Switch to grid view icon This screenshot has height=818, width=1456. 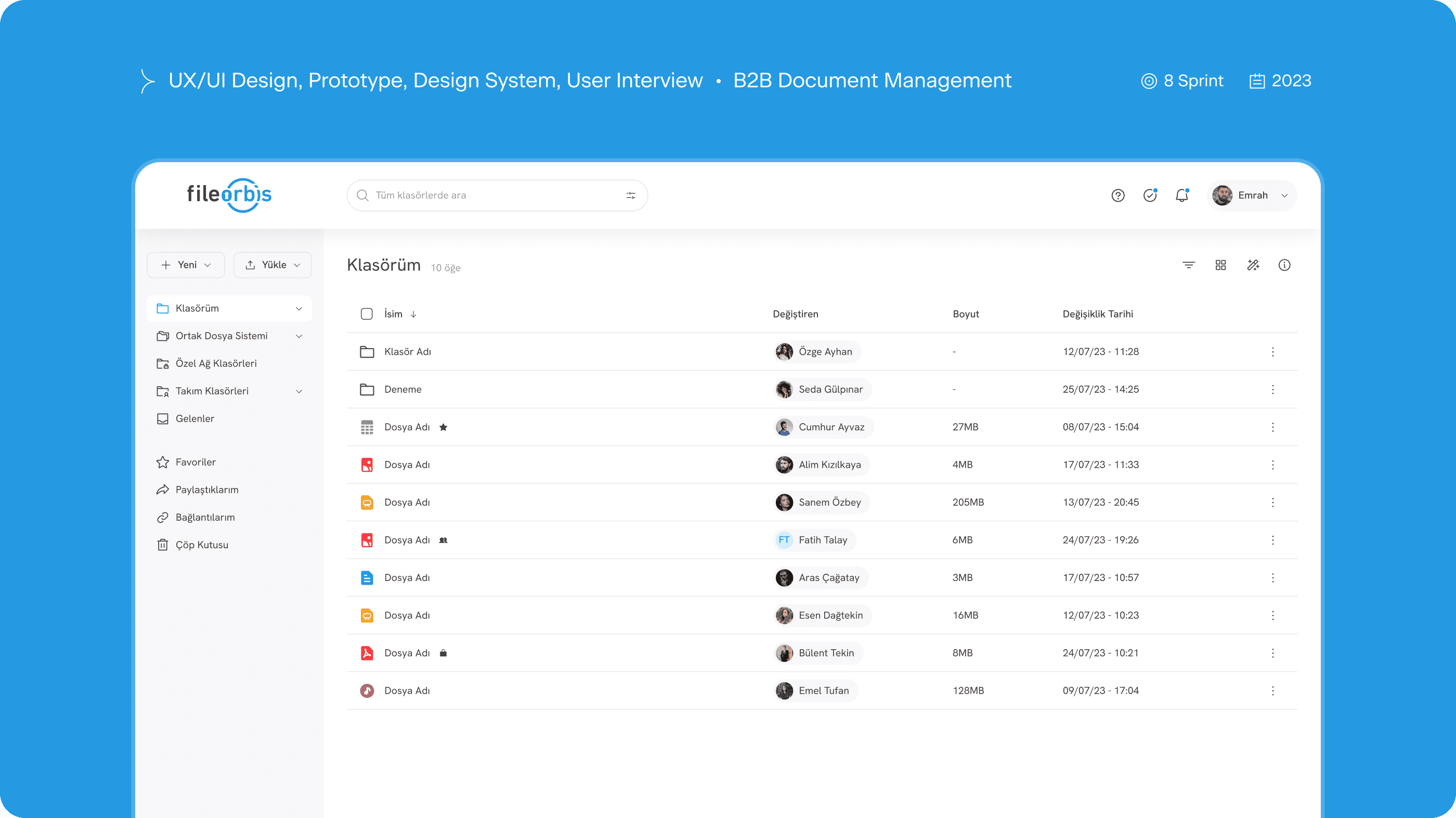[1220, 265]
